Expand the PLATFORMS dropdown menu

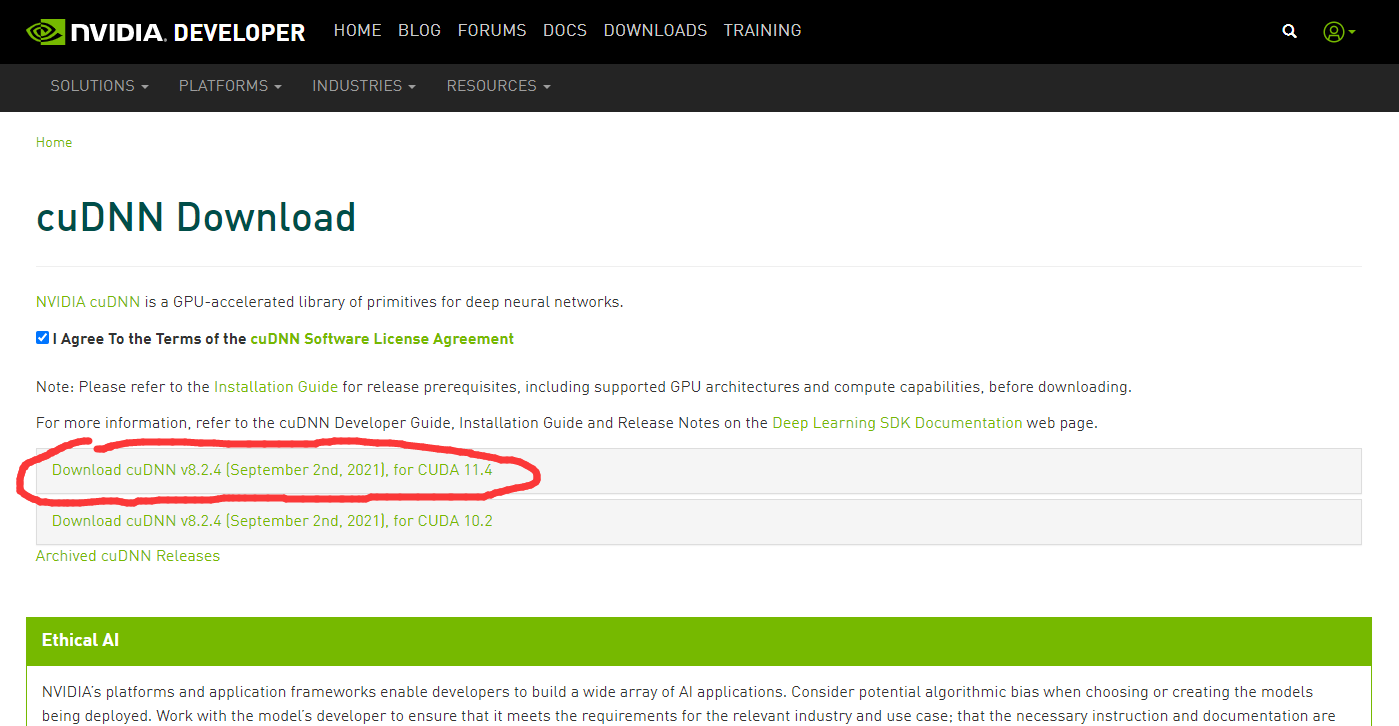(x=230, y=86)
